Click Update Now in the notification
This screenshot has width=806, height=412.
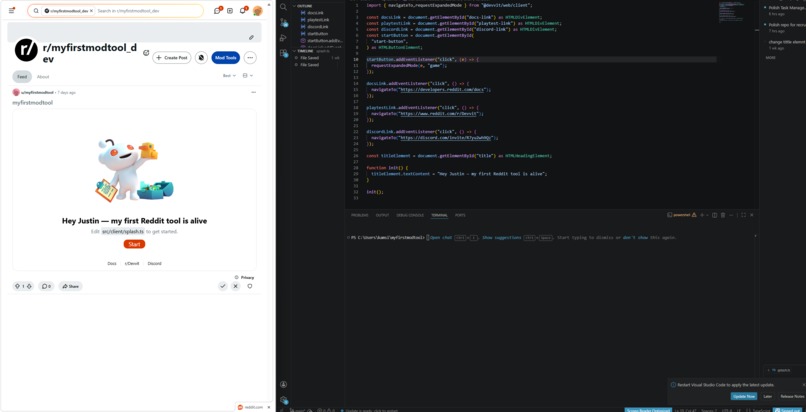744,396
